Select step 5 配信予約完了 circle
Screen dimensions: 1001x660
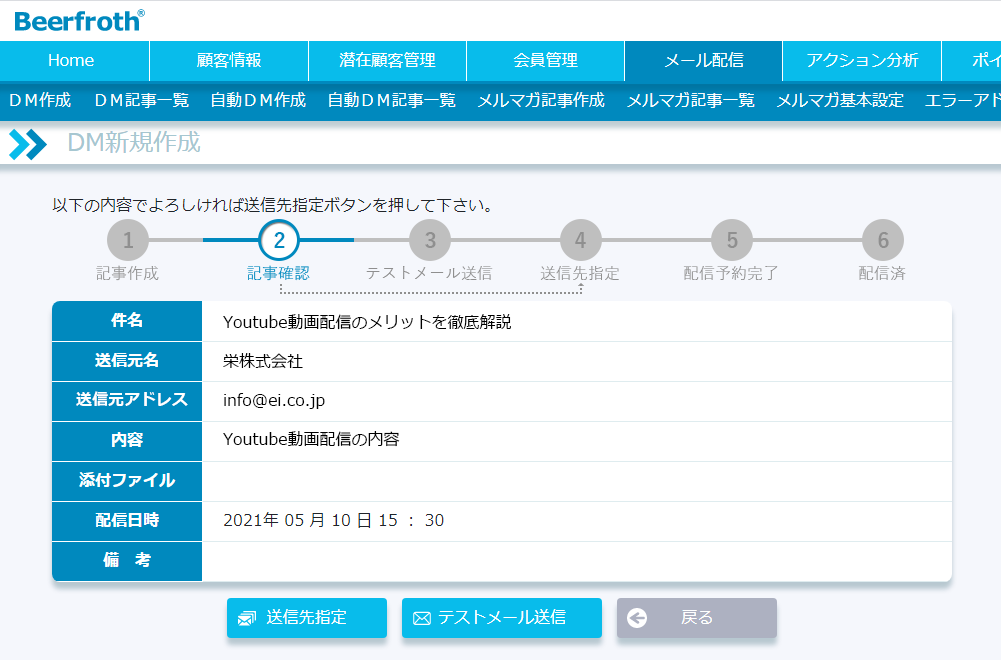click(x=732, y=240)
